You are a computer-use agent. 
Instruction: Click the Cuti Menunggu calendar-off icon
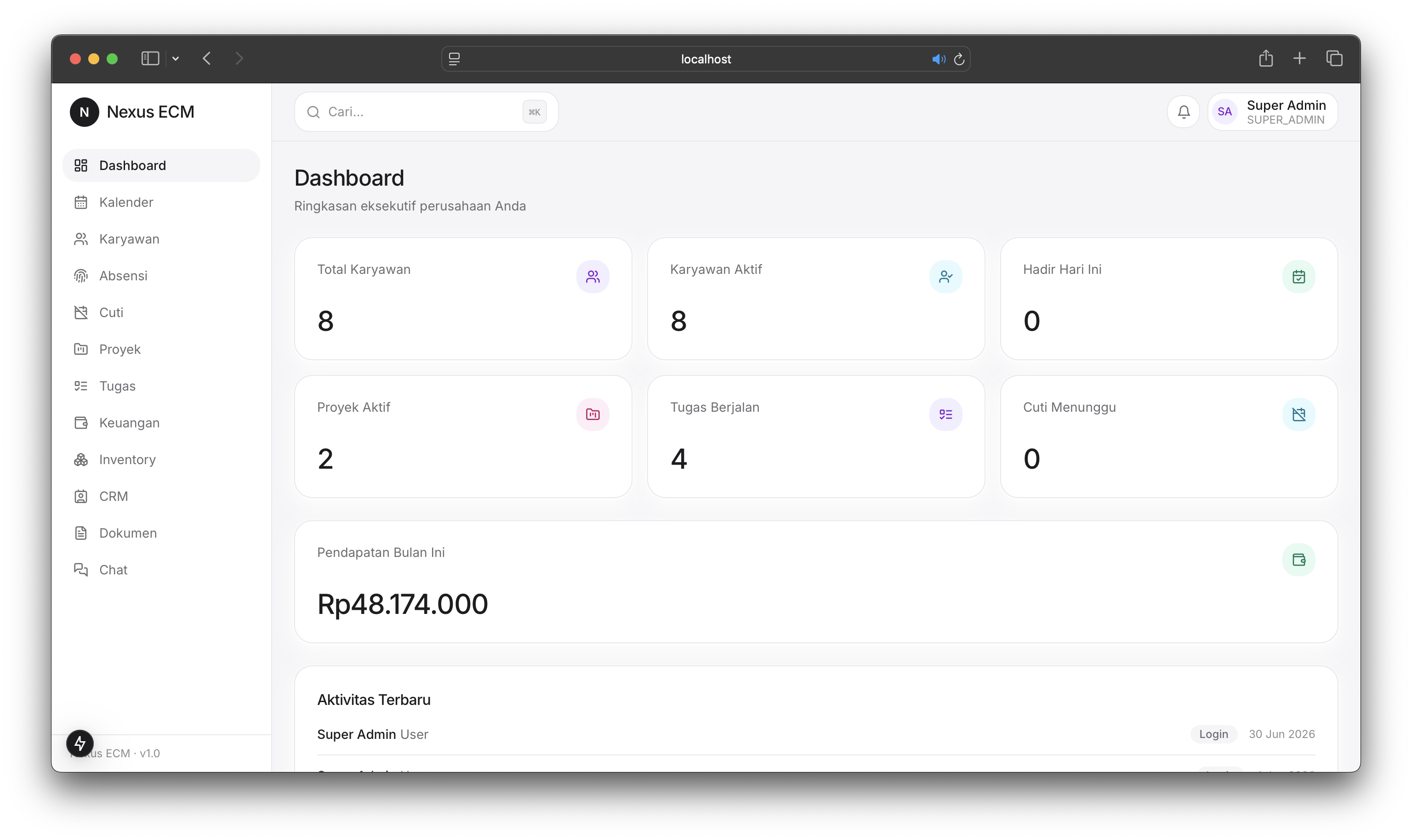tap(1298, 414)
